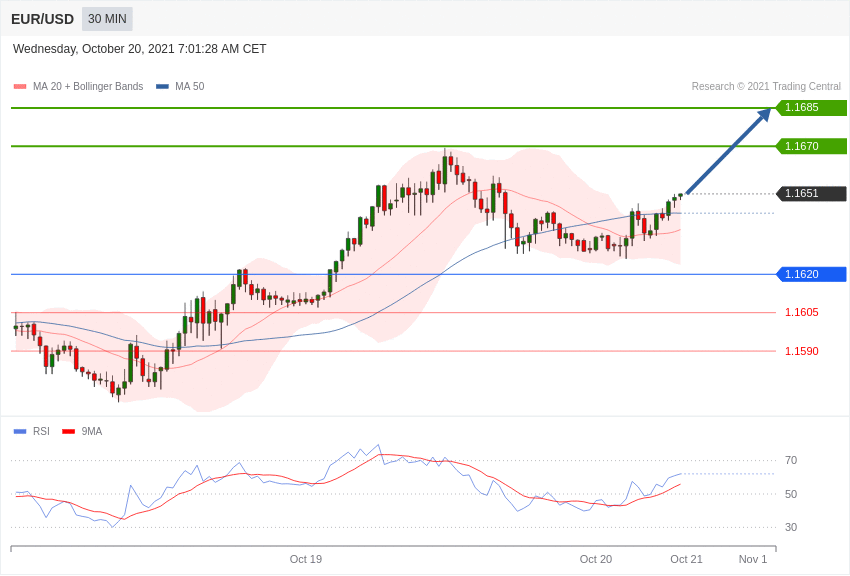Image resolution: width=850 pixels, height=576 pixels.
Task: Click the RSI legend label
Action: pos(41,431)
